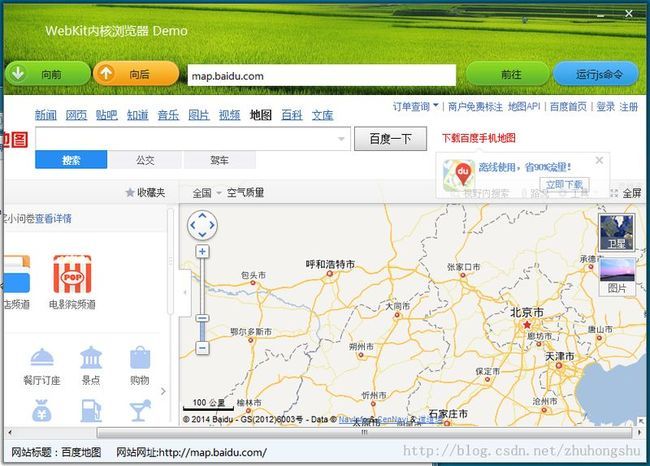Image resolution: width=650 pixels, height=466 pixels.
Task: Click the horizontal scrollbar thumb
Action: click(364, 433)
